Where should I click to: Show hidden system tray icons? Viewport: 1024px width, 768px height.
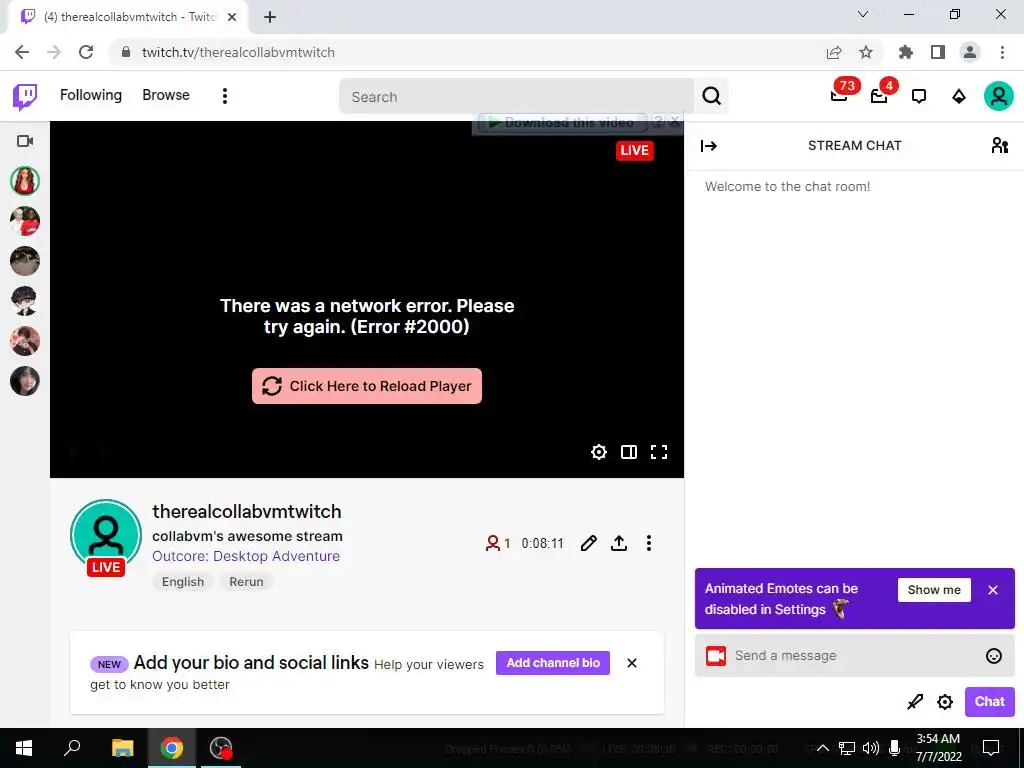823,748
